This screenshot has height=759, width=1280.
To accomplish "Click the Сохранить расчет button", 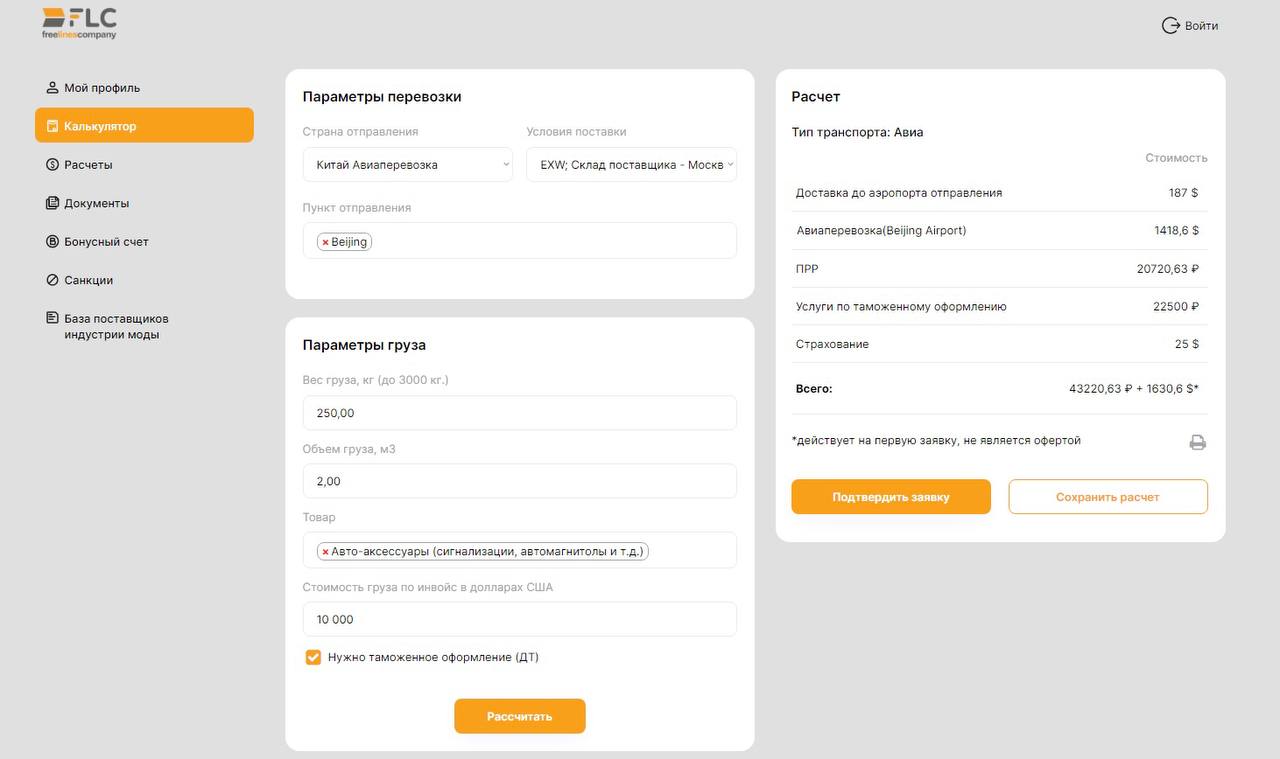I will [1107, 497].
